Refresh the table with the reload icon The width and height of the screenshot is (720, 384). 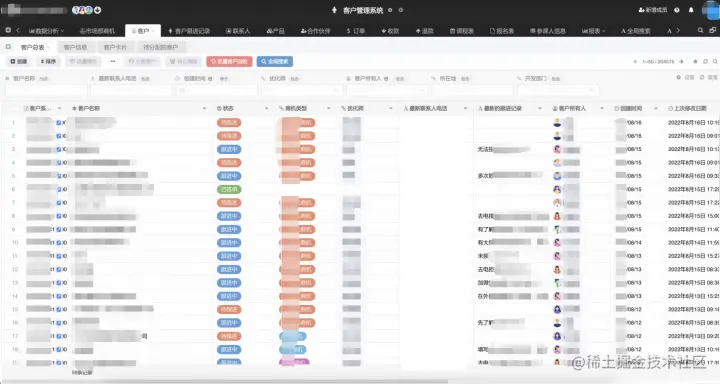[x=705, y=62]
